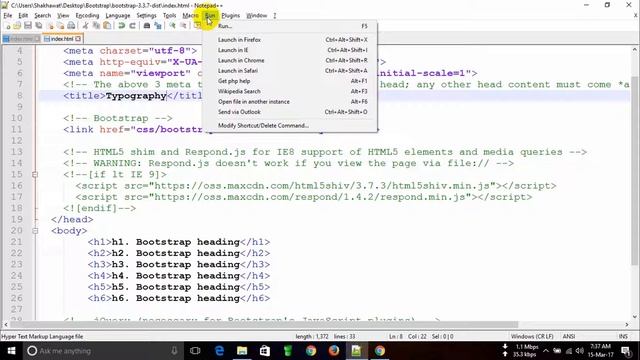Open File Explorer from the taskbar
640x360 pixels.
242,351
